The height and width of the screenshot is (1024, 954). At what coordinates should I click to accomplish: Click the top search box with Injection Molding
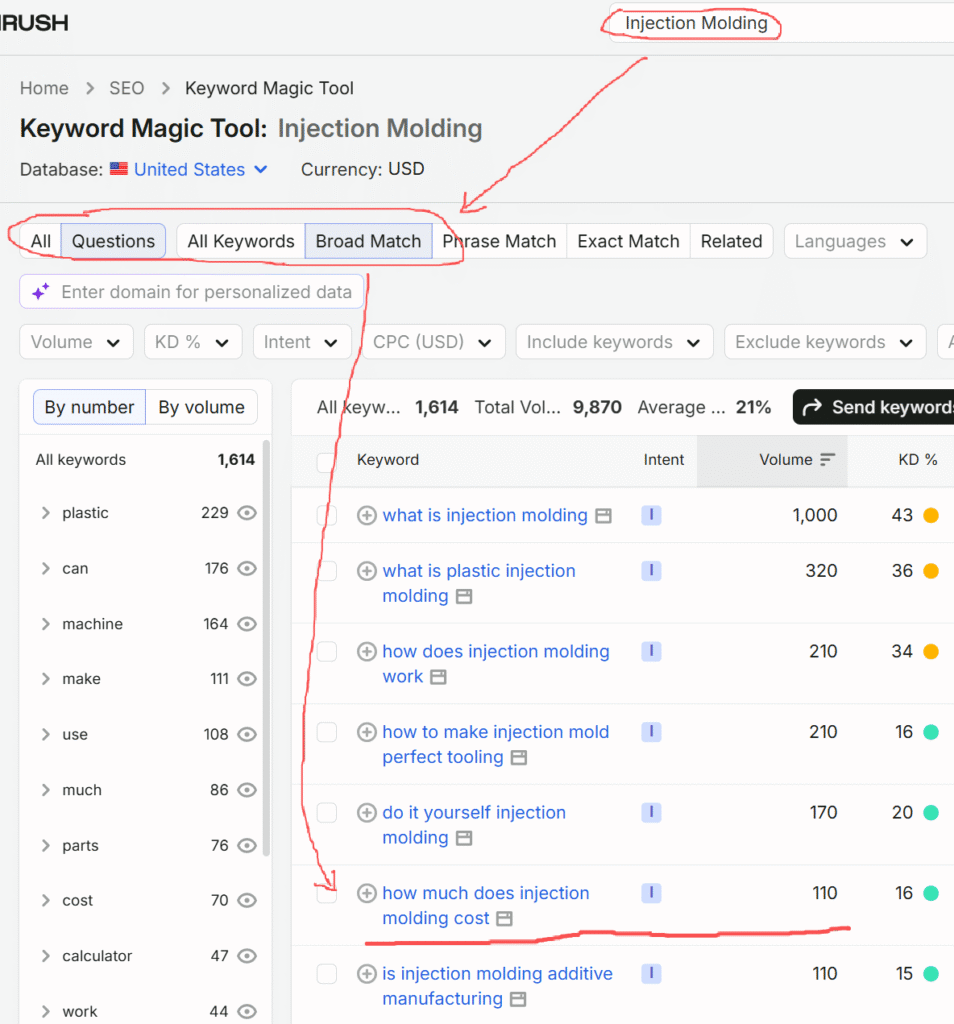point(781,24)
